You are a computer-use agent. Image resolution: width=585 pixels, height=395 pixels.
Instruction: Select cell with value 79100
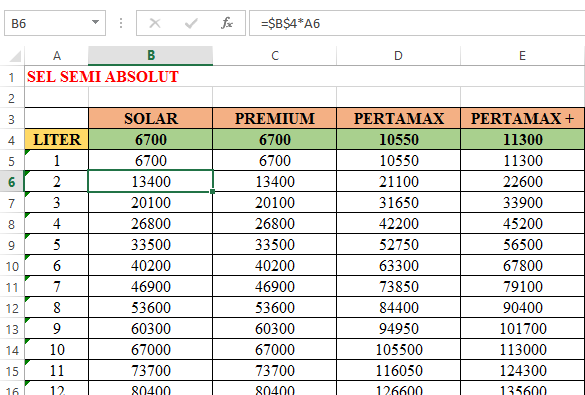522,286
